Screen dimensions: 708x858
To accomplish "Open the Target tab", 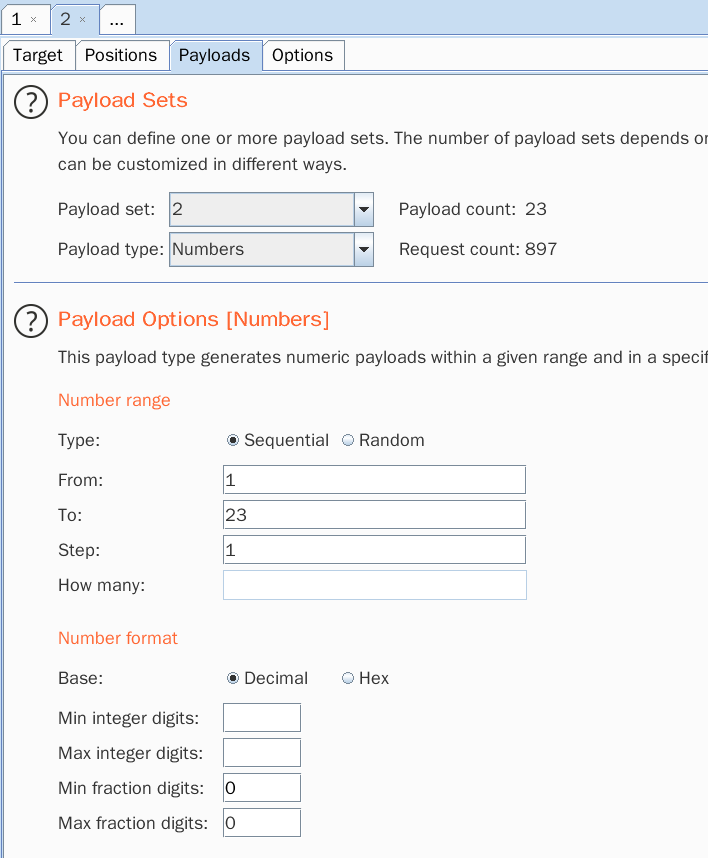I will point(38,55).
